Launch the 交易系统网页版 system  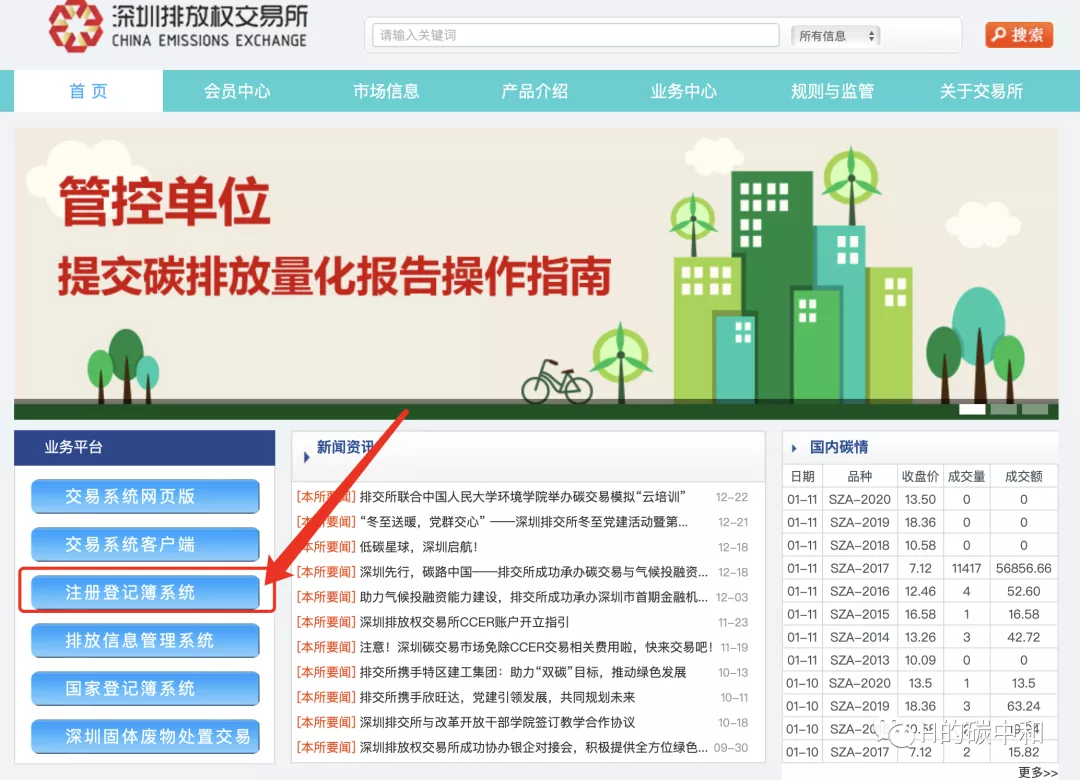tap(144, 496)
